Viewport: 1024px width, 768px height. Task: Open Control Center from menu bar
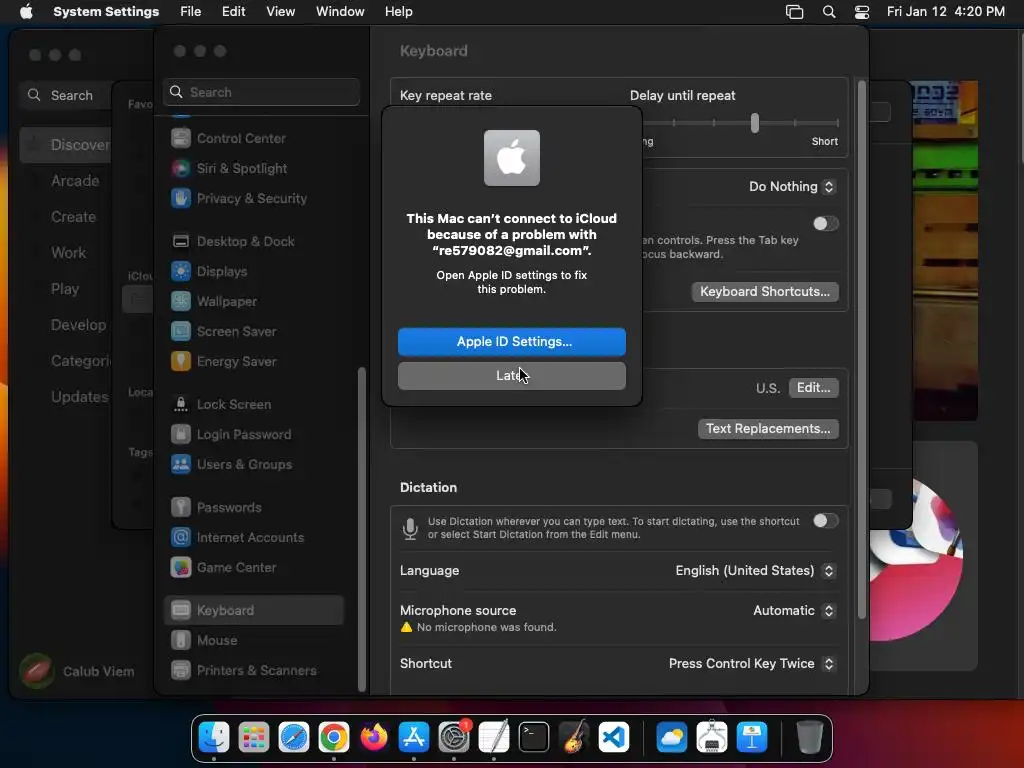point(862,12)
